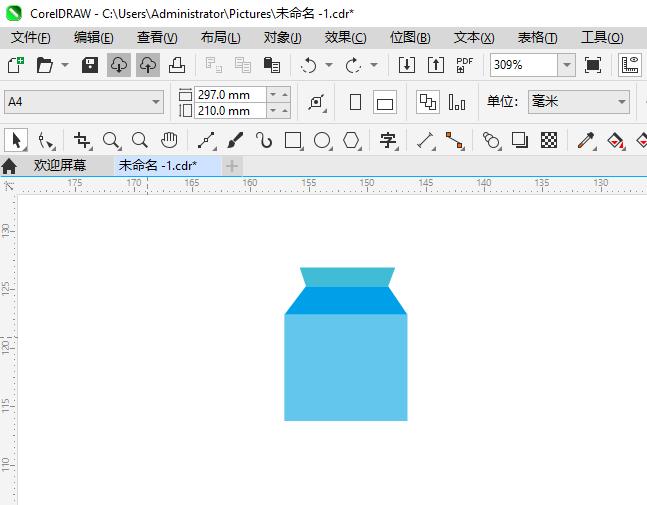Expand the Open icon dropdown arrow
This screenshot has width=647, height=505.
coord(65,65)
